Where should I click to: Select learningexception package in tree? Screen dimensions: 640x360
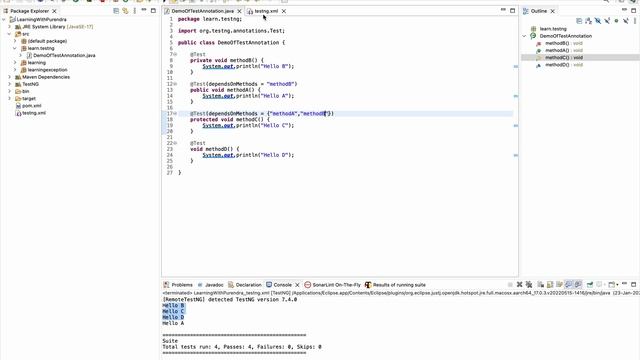point(47,70)
